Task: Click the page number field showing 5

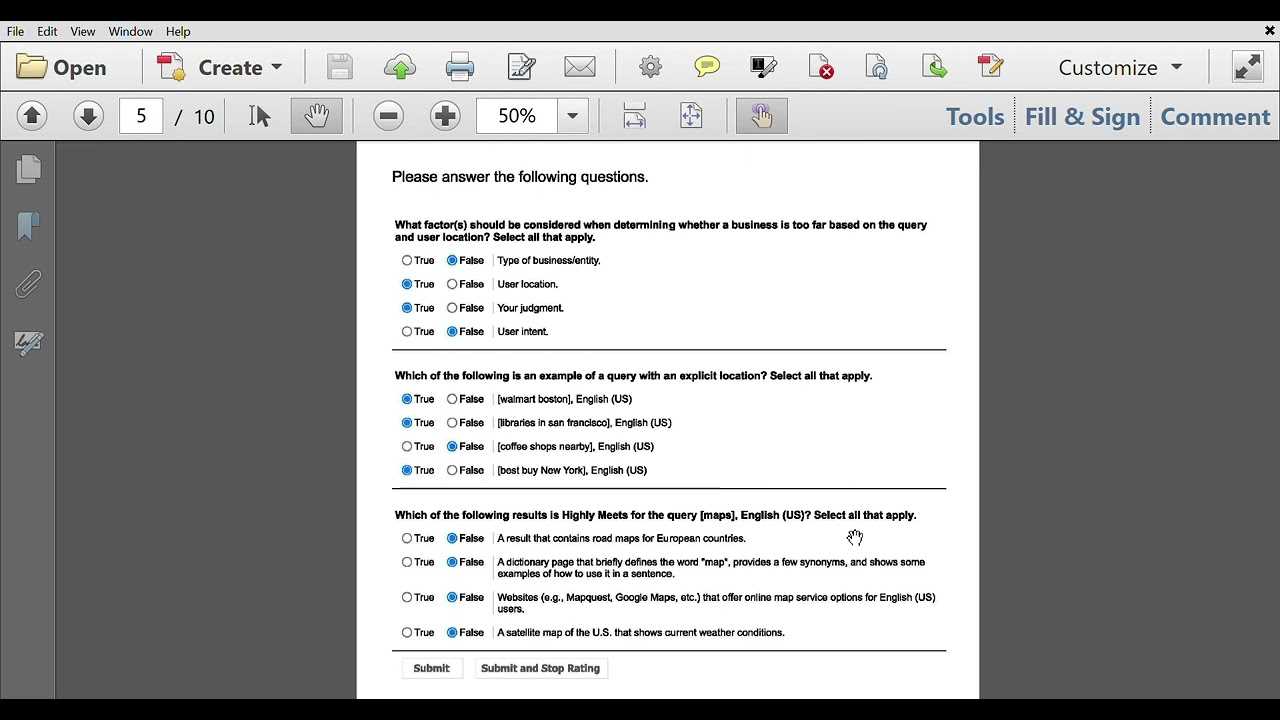Action: point(141,116)
